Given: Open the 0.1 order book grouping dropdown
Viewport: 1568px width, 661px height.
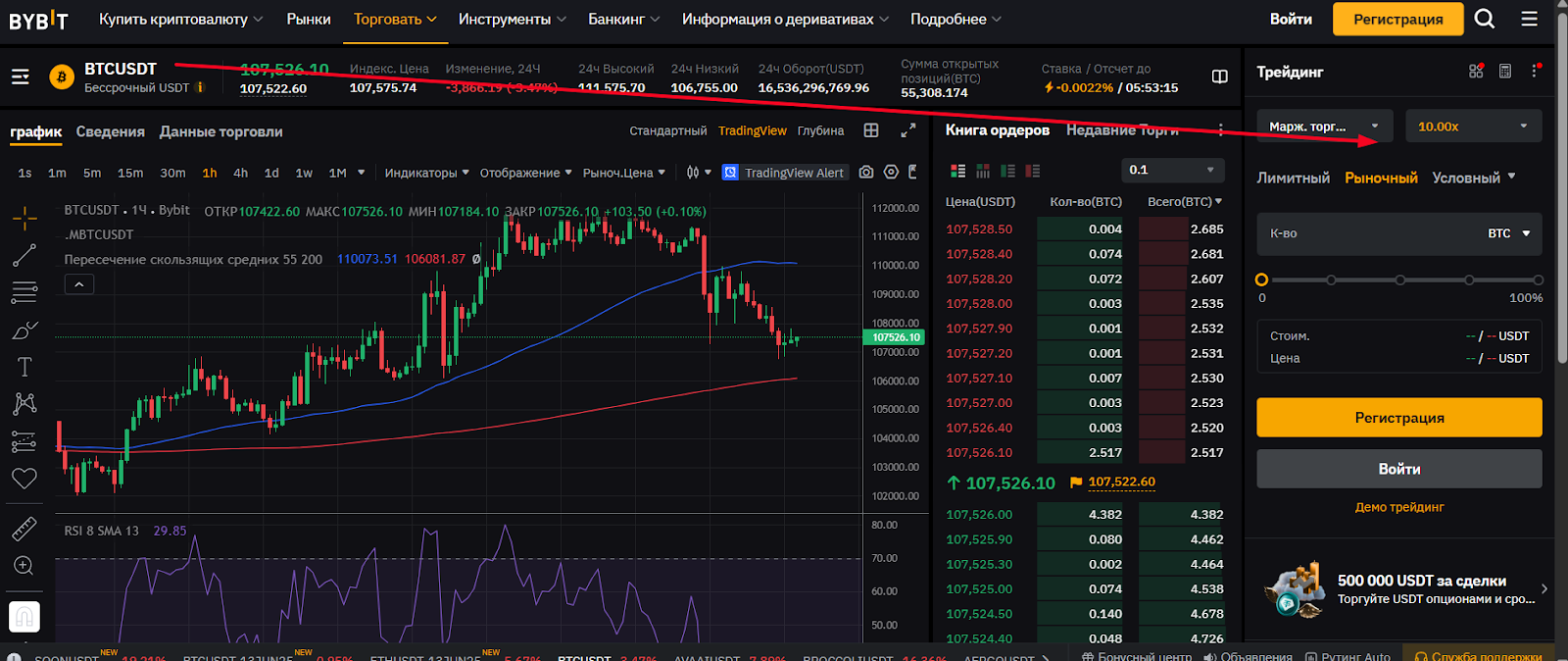Looking at the screenshot, I should coord(1171,170).
